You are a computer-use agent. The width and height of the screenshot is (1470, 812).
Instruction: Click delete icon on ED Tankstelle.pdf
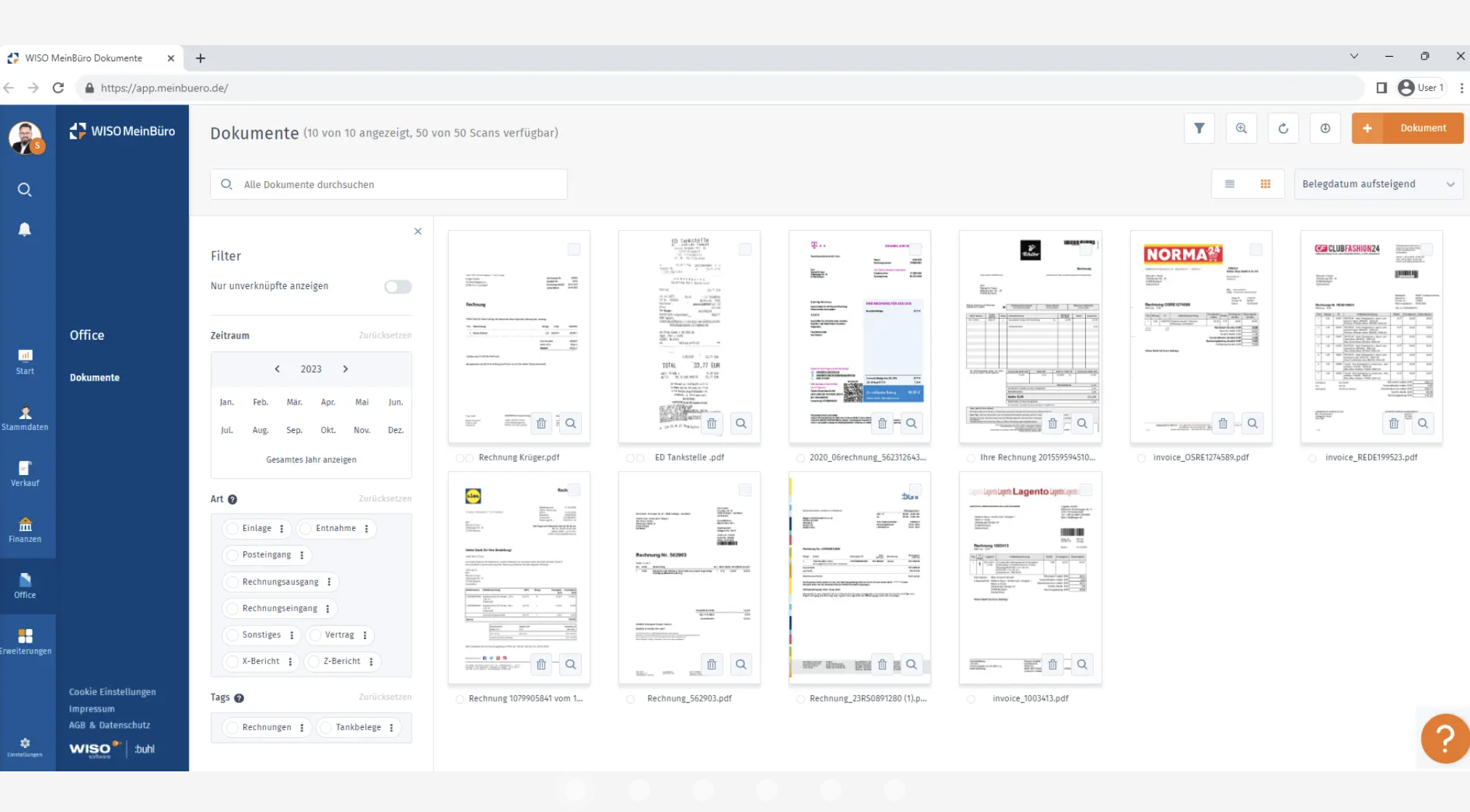(712, 422)
